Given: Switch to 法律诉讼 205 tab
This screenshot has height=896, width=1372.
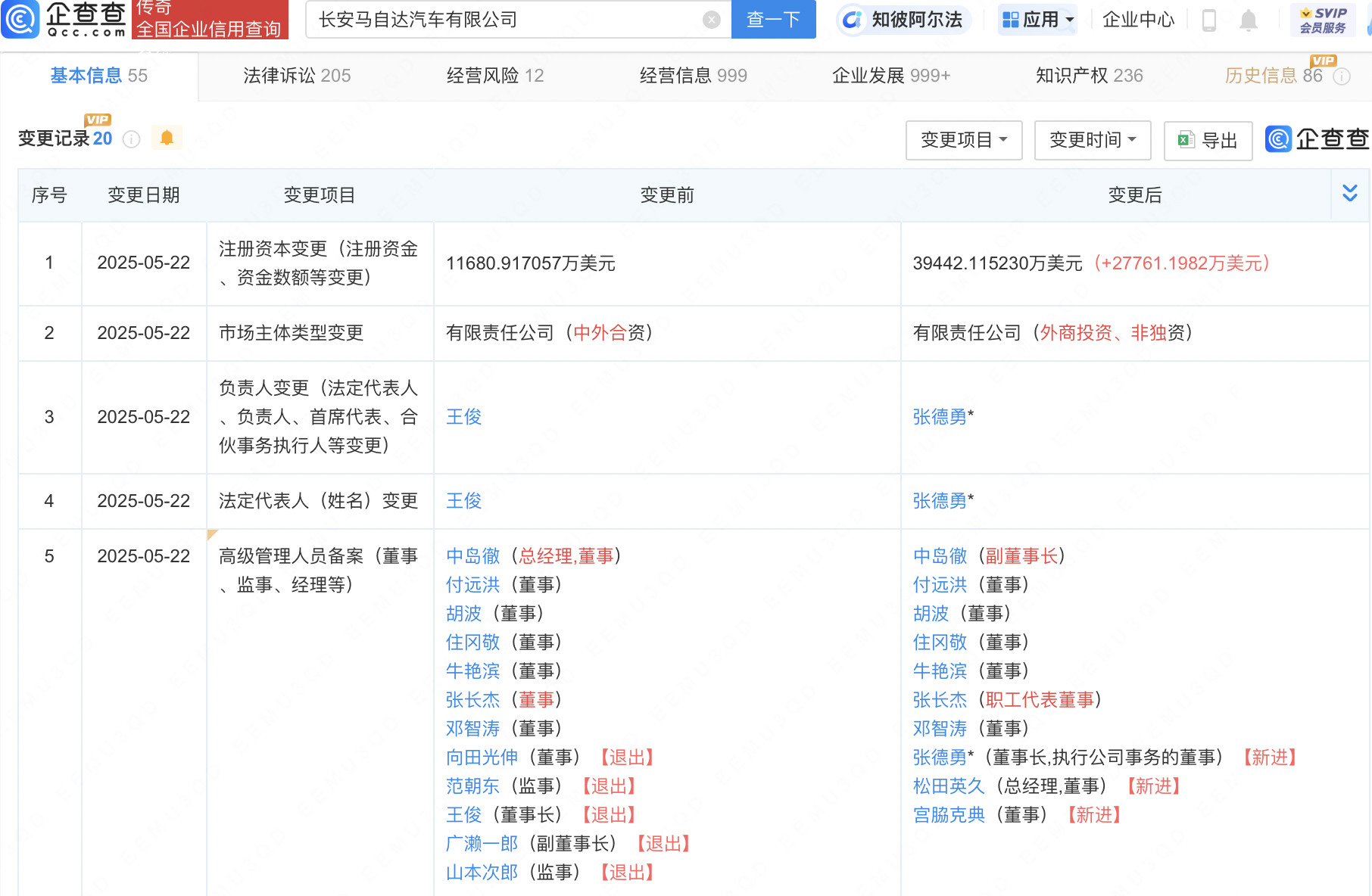Looking at the screenshot, I should click(x=297, y=76).
